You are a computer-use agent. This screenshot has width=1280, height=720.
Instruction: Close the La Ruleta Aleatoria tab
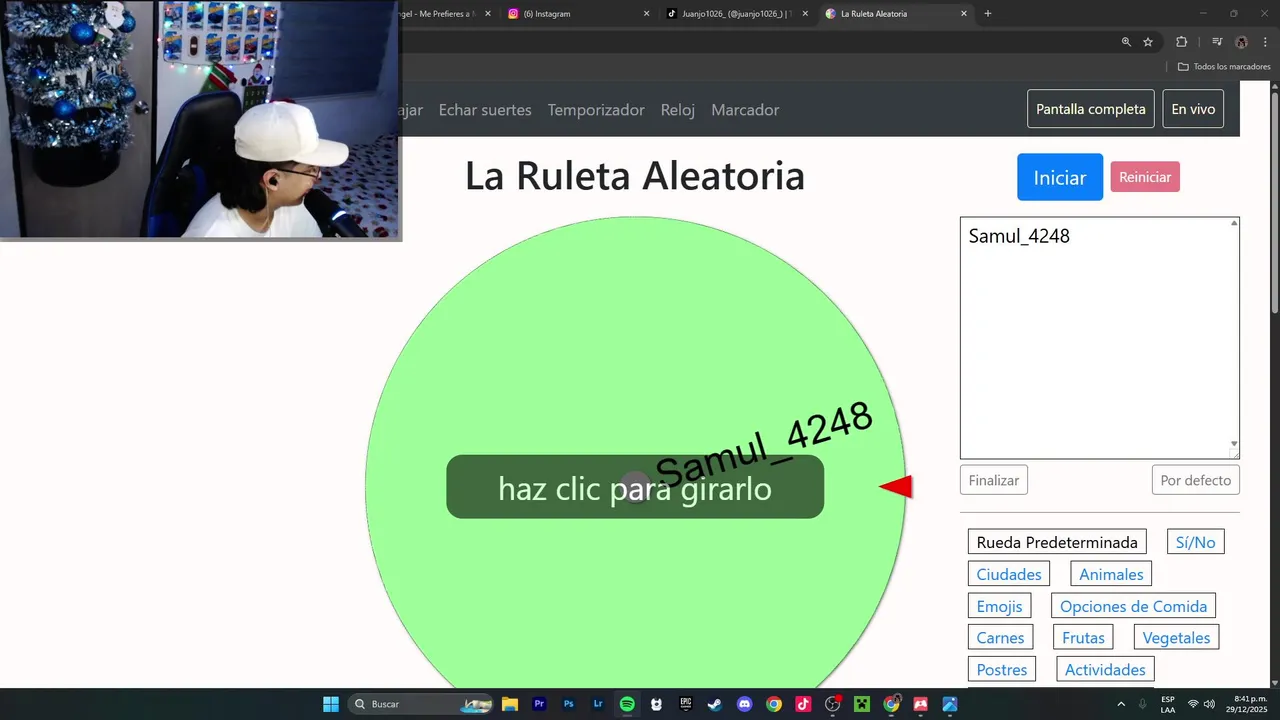[964, 14]
